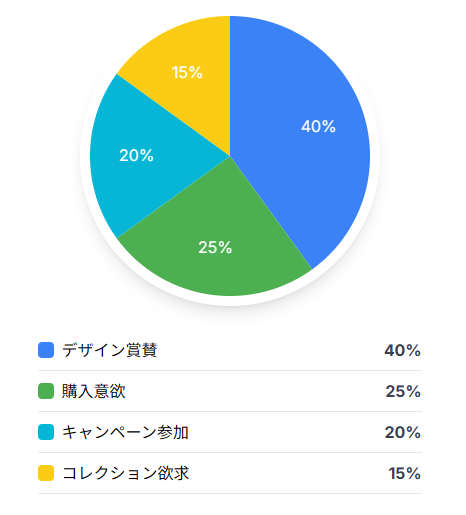
Task: Click the 40% value in legend
Action: click(x=403, y=350)
